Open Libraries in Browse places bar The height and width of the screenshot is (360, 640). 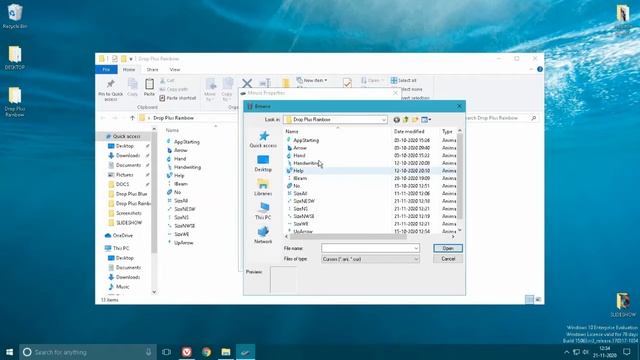click(263, 187)
